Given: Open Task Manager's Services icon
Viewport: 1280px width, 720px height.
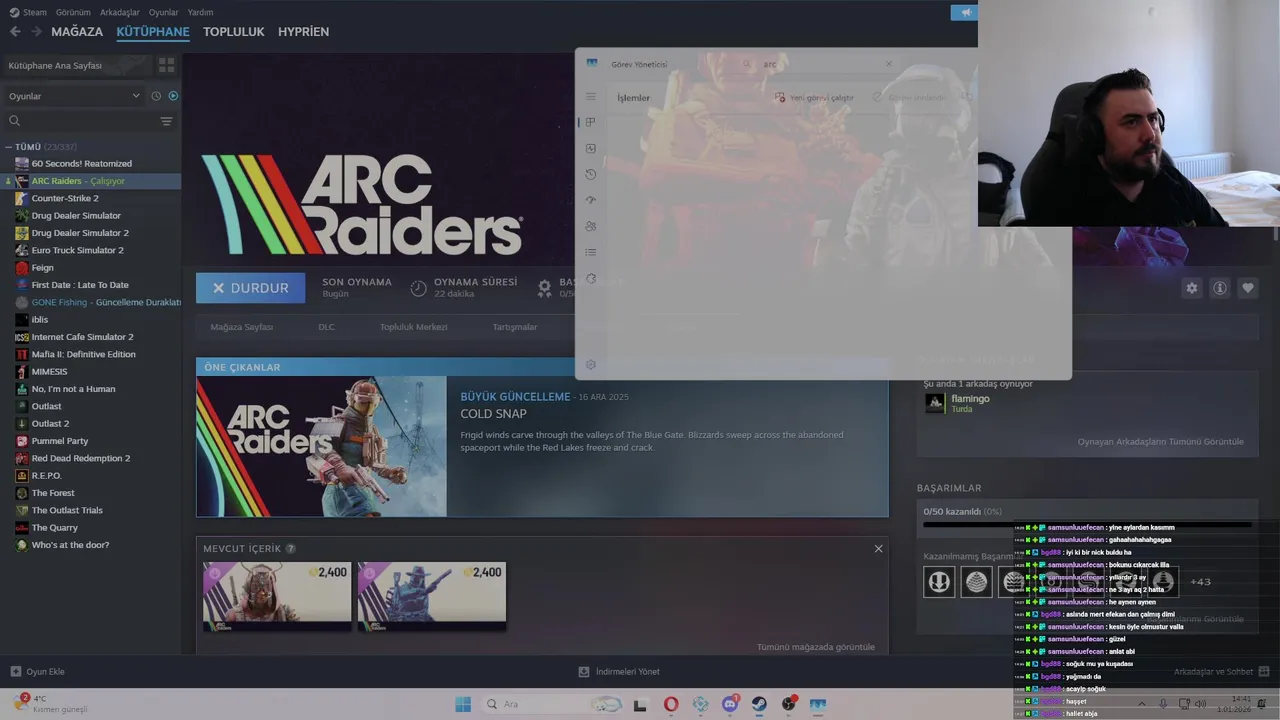Looking at the screenshot, I should pos(591,278).
